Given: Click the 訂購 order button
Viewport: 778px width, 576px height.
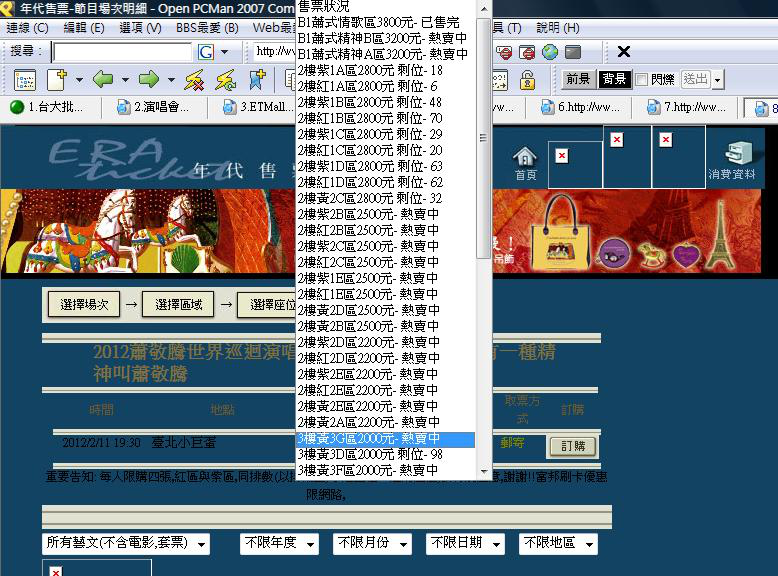Looking at the screenshot, I should click(x=573, y=446).
